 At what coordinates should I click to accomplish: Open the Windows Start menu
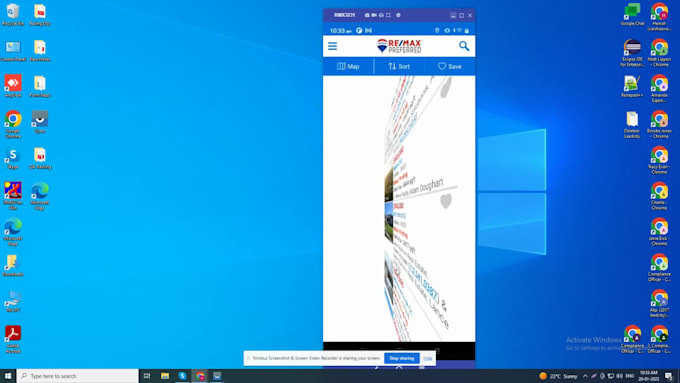[x=8, y=376]
